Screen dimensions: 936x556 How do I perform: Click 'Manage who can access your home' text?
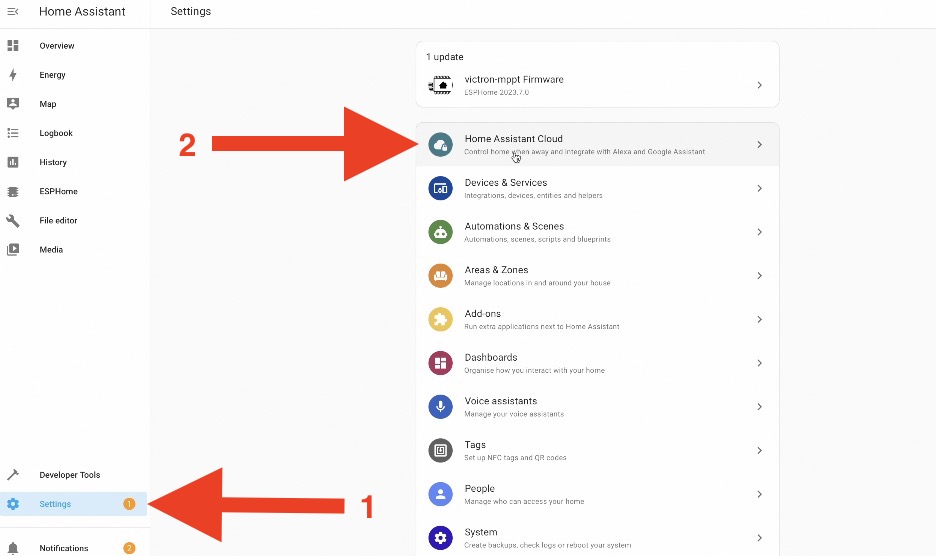[x=524, y=501]
